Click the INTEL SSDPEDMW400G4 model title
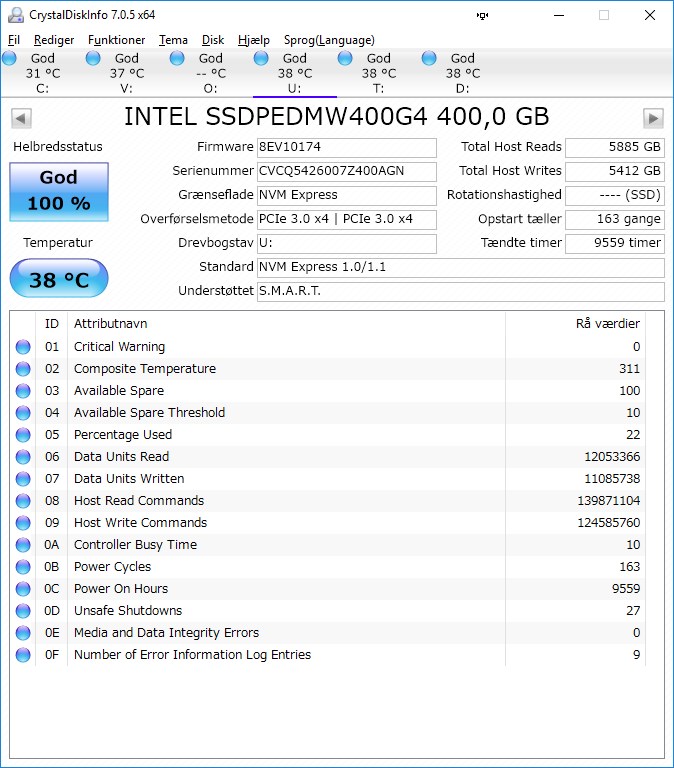The image size is (674, 768). pos(337,117)
